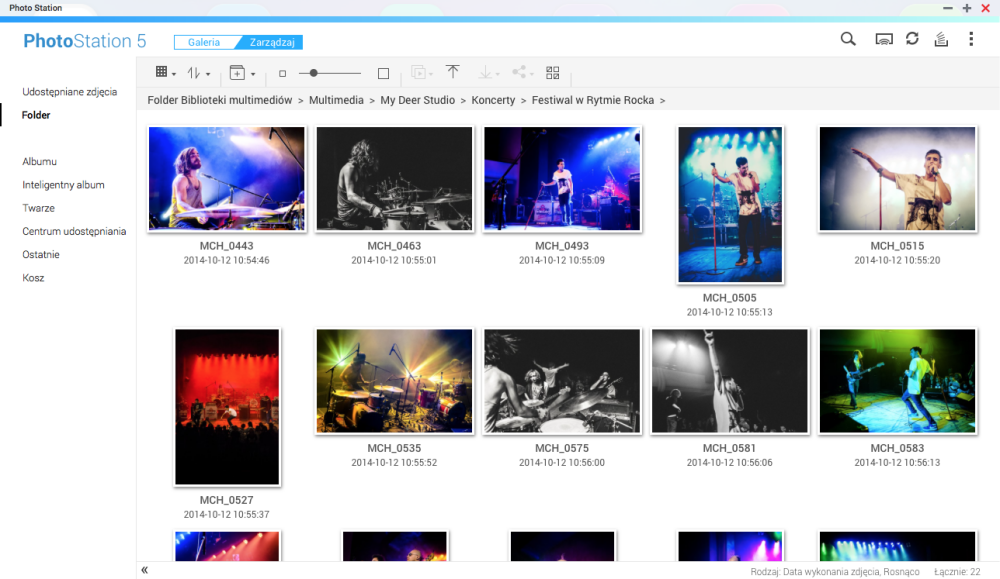Select thumbnail MCH_0581
This screenshot has width=1000, height=579.
tap(730, 381)
